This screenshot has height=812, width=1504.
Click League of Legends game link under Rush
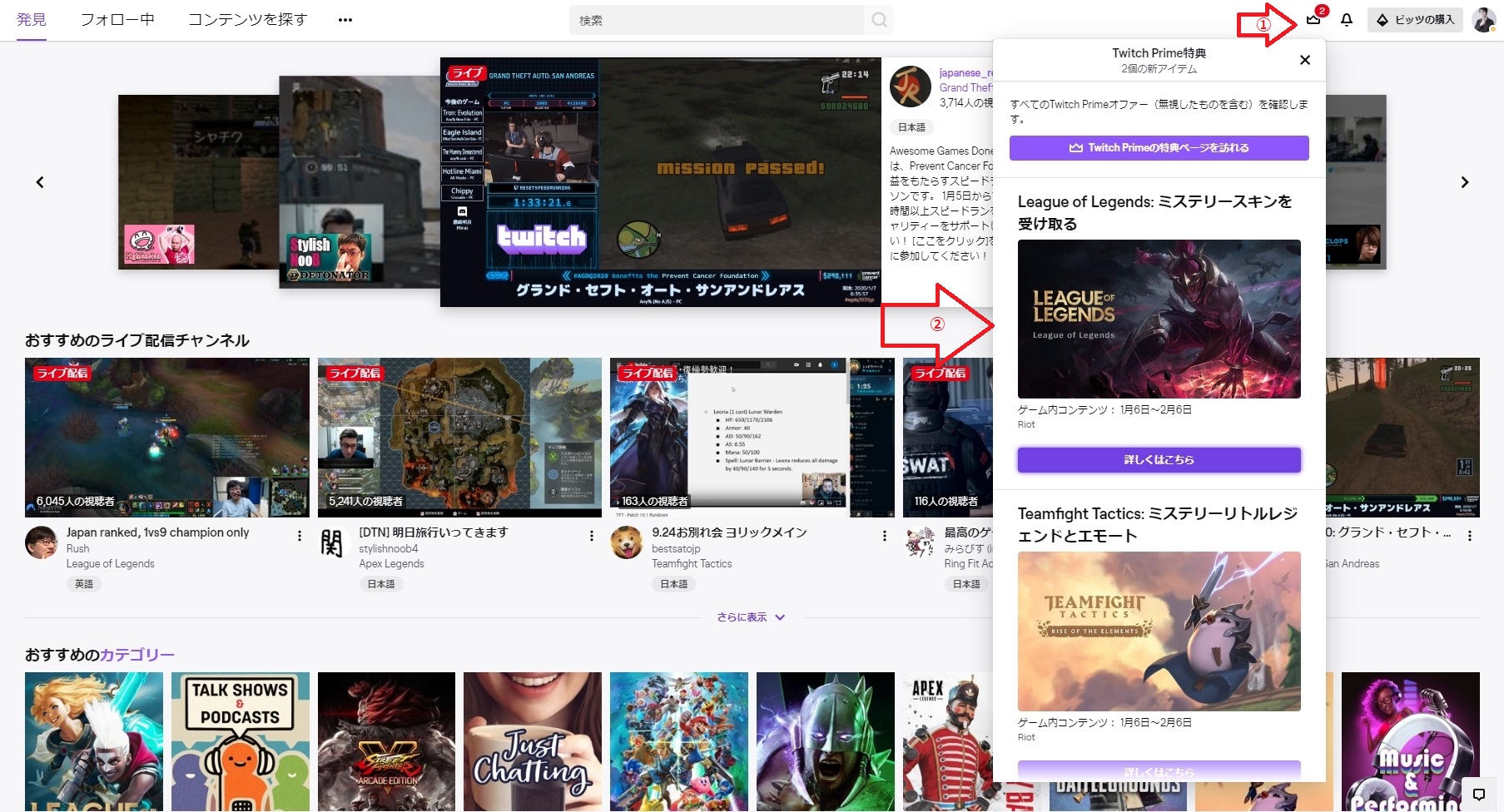111,564
